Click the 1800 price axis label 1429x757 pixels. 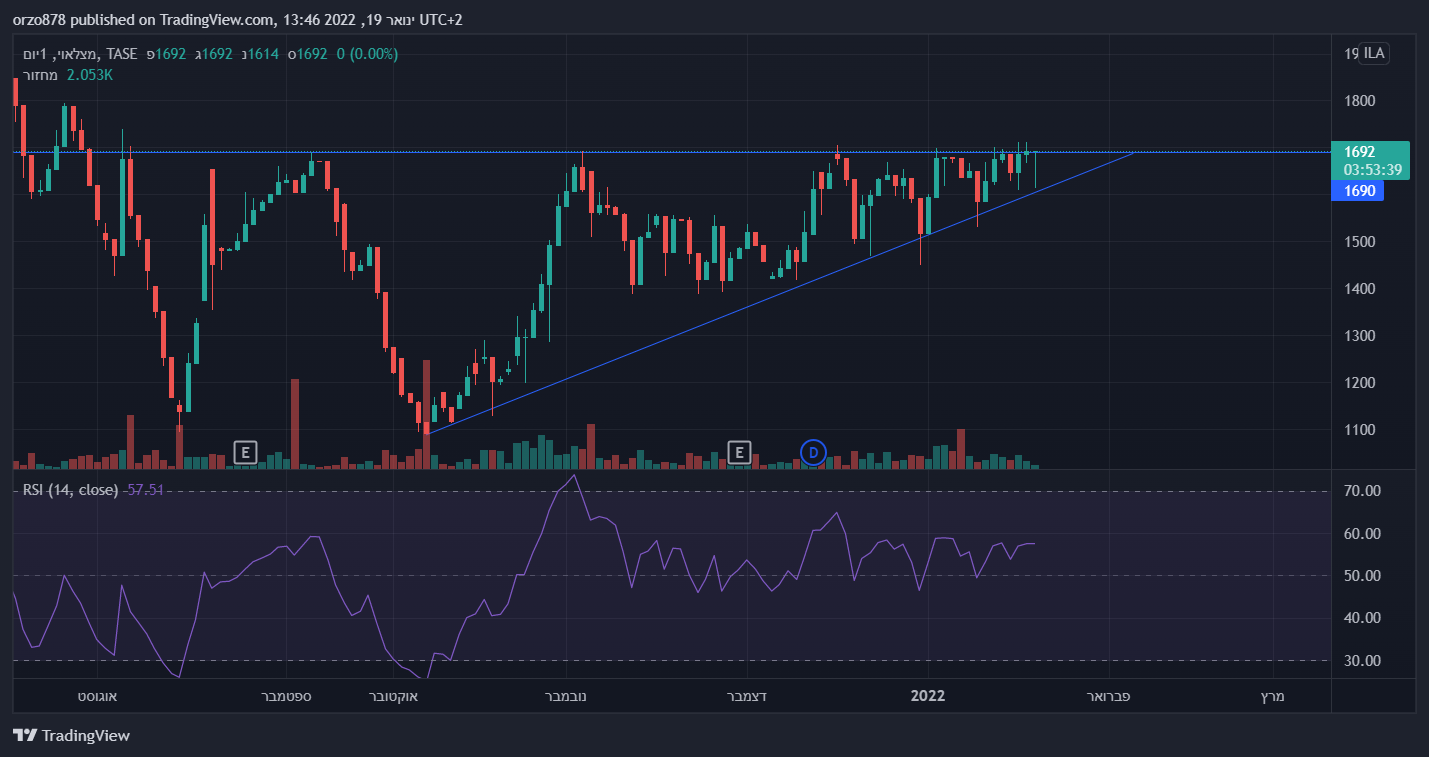1360,101
